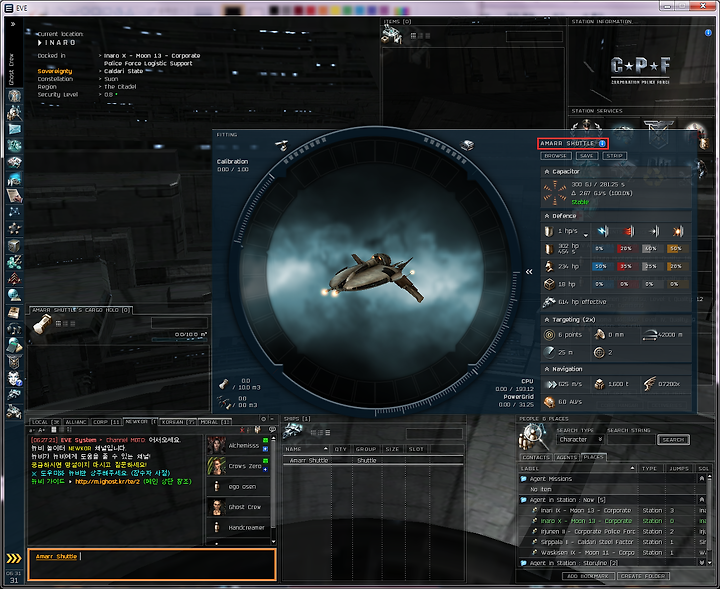
Task: Click the SAVE fitting button
Action: (x=587, y=156)
